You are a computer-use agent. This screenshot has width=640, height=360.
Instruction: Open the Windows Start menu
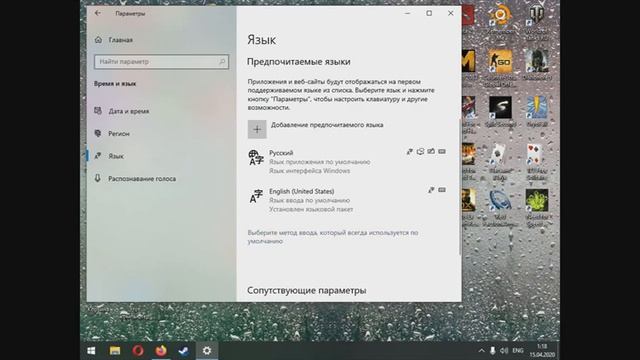coord(91,351)
